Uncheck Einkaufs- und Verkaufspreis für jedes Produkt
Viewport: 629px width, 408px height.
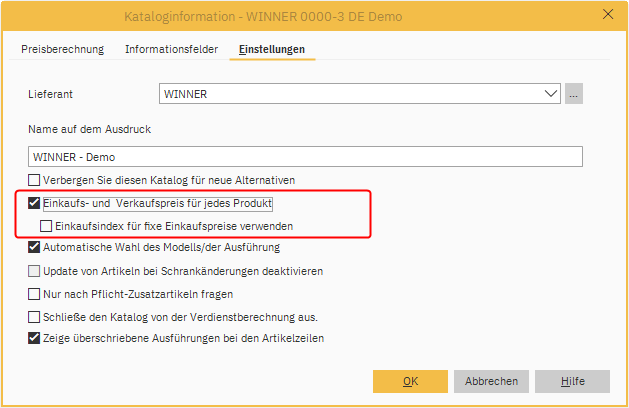click(35, 203)
